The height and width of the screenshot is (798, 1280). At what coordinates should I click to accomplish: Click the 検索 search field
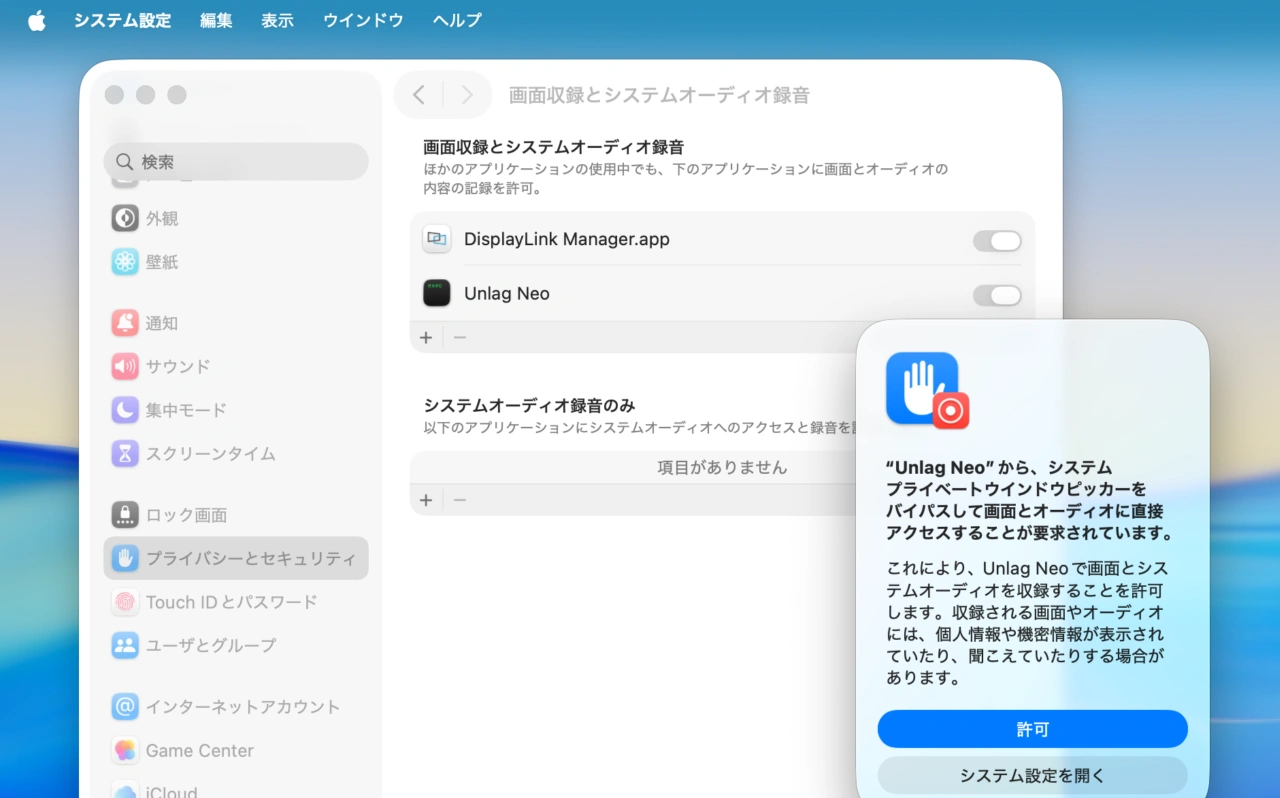[x=236, y=161]
